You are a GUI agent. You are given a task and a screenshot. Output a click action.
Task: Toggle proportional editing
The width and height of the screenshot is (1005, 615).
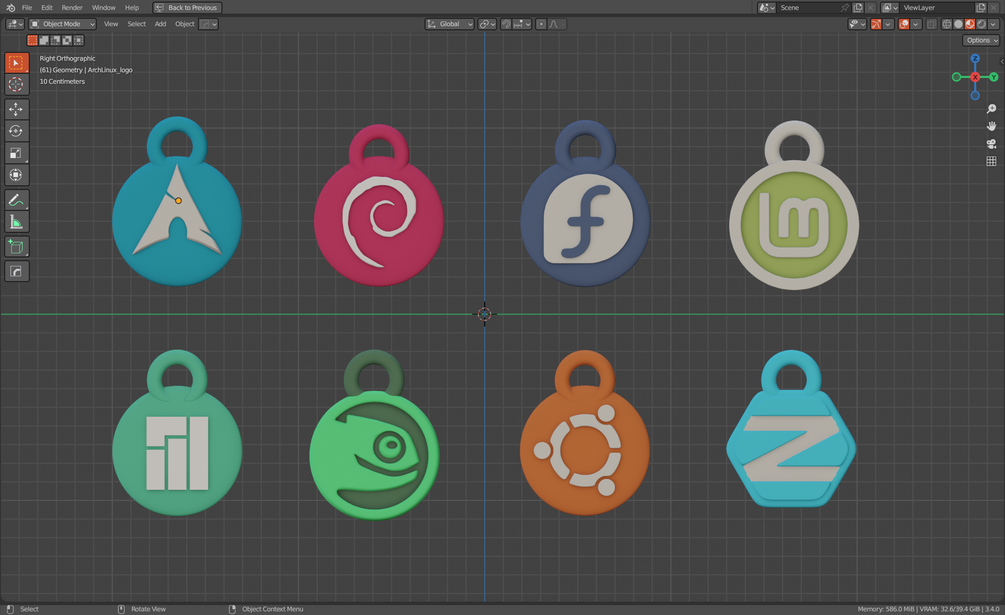[x=541, y=24]
